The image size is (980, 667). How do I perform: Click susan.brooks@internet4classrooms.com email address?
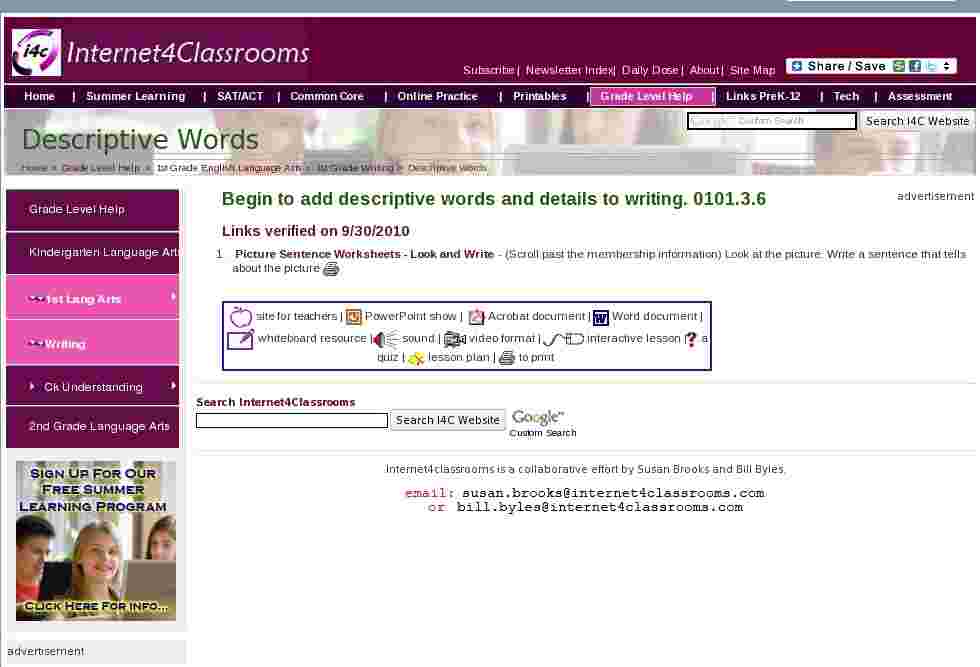(x=613, y=493)
